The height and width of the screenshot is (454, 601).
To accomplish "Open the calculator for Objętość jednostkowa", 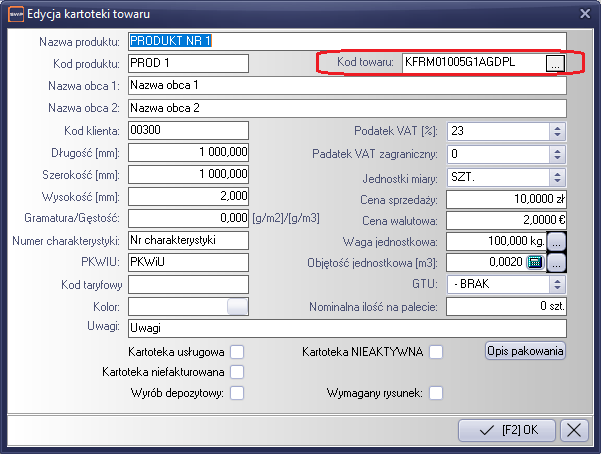I will tap(534, 263).
